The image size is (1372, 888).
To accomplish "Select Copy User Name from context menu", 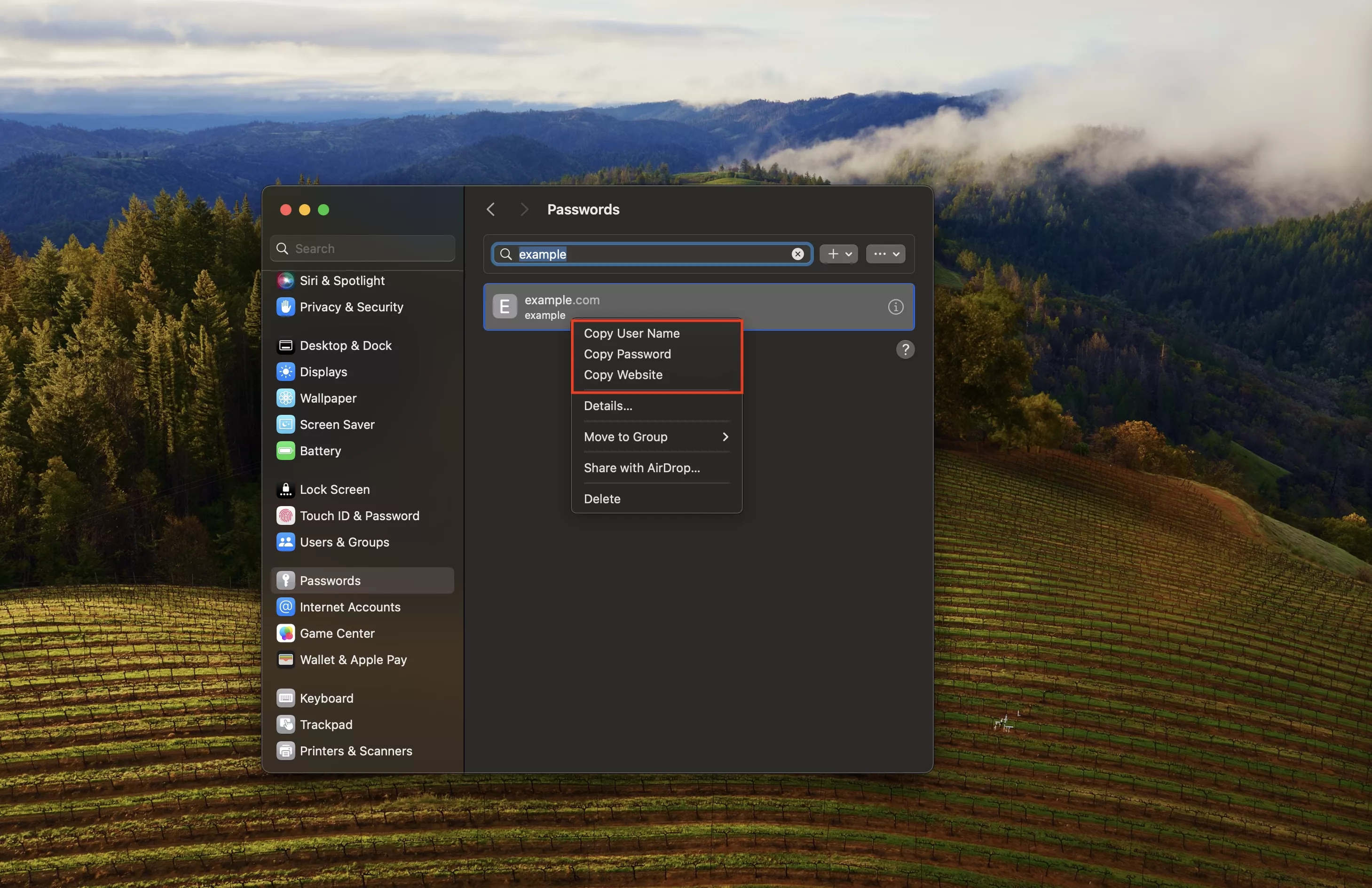I will (x=631, y=333).
